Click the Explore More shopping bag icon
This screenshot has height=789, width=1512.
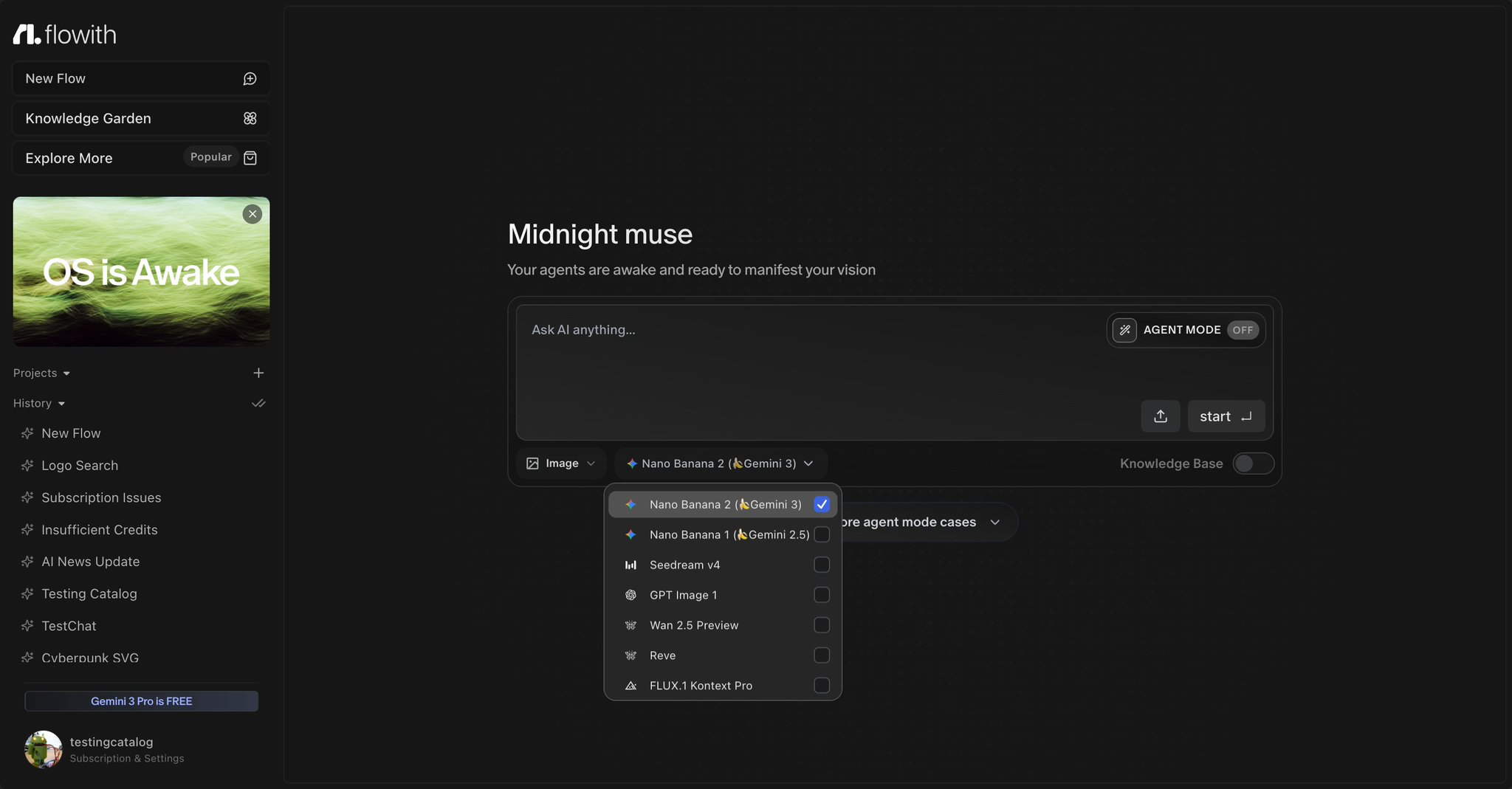[x=250, y=158]
